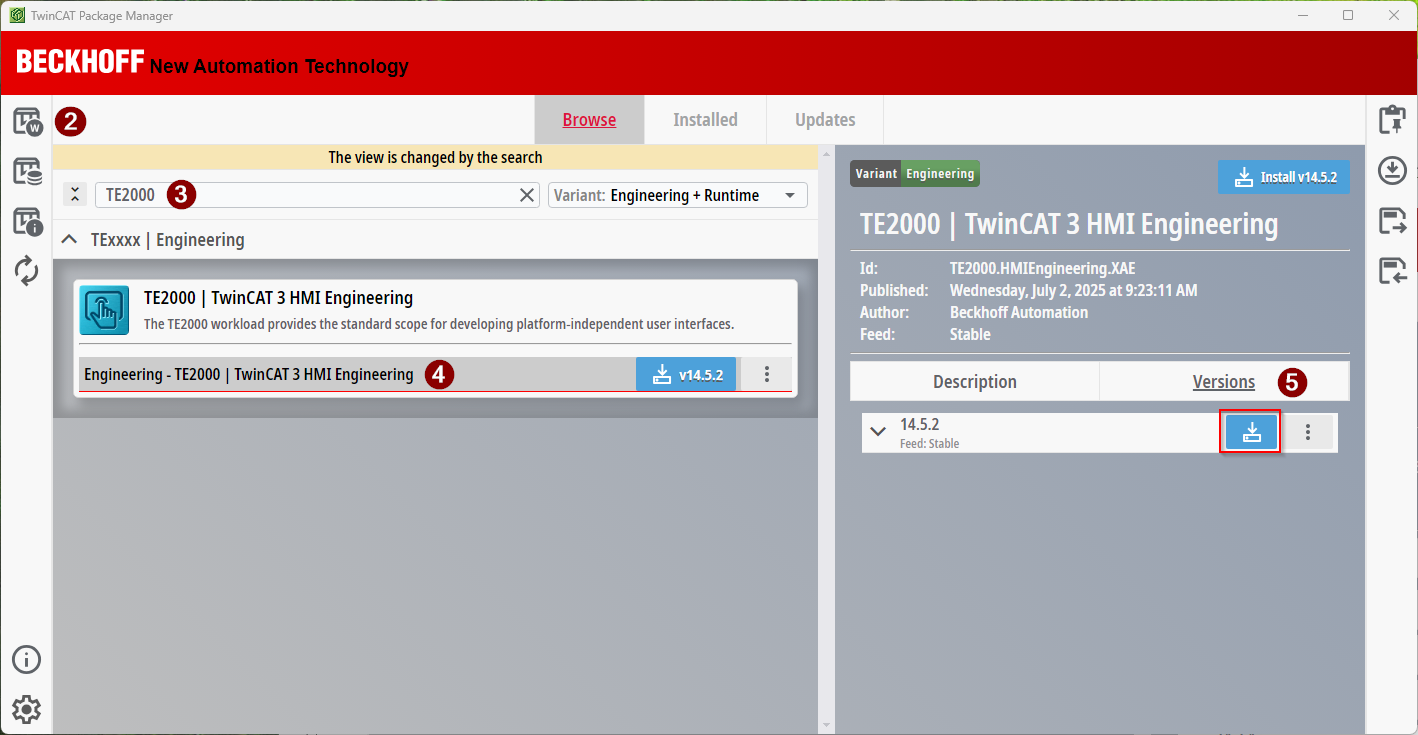Open the pinned clipboard icon in right sidebar
This screenshot has height=735, width=1418.
1392,120
